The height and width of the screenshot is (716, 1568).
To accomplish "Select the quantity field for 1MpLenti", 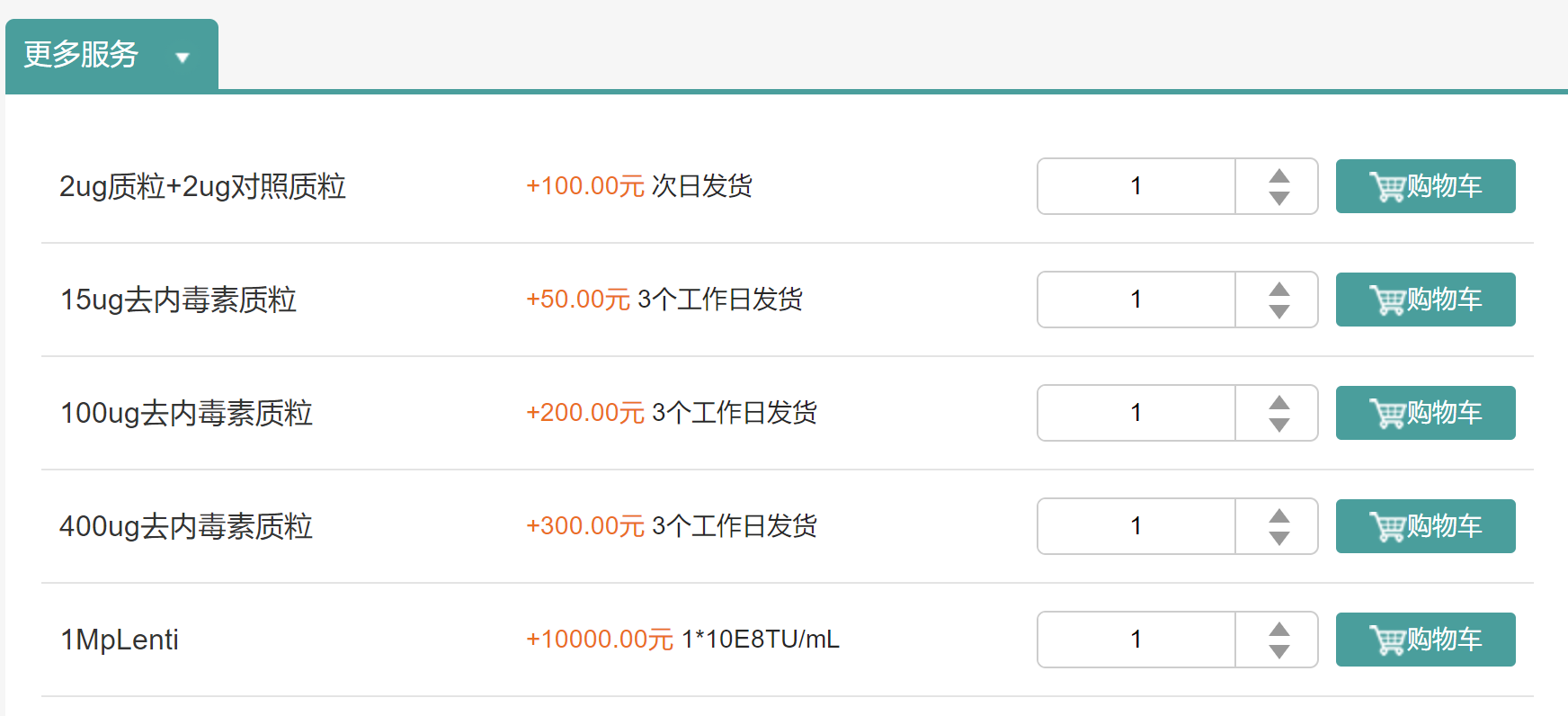I will point(1136,640).
